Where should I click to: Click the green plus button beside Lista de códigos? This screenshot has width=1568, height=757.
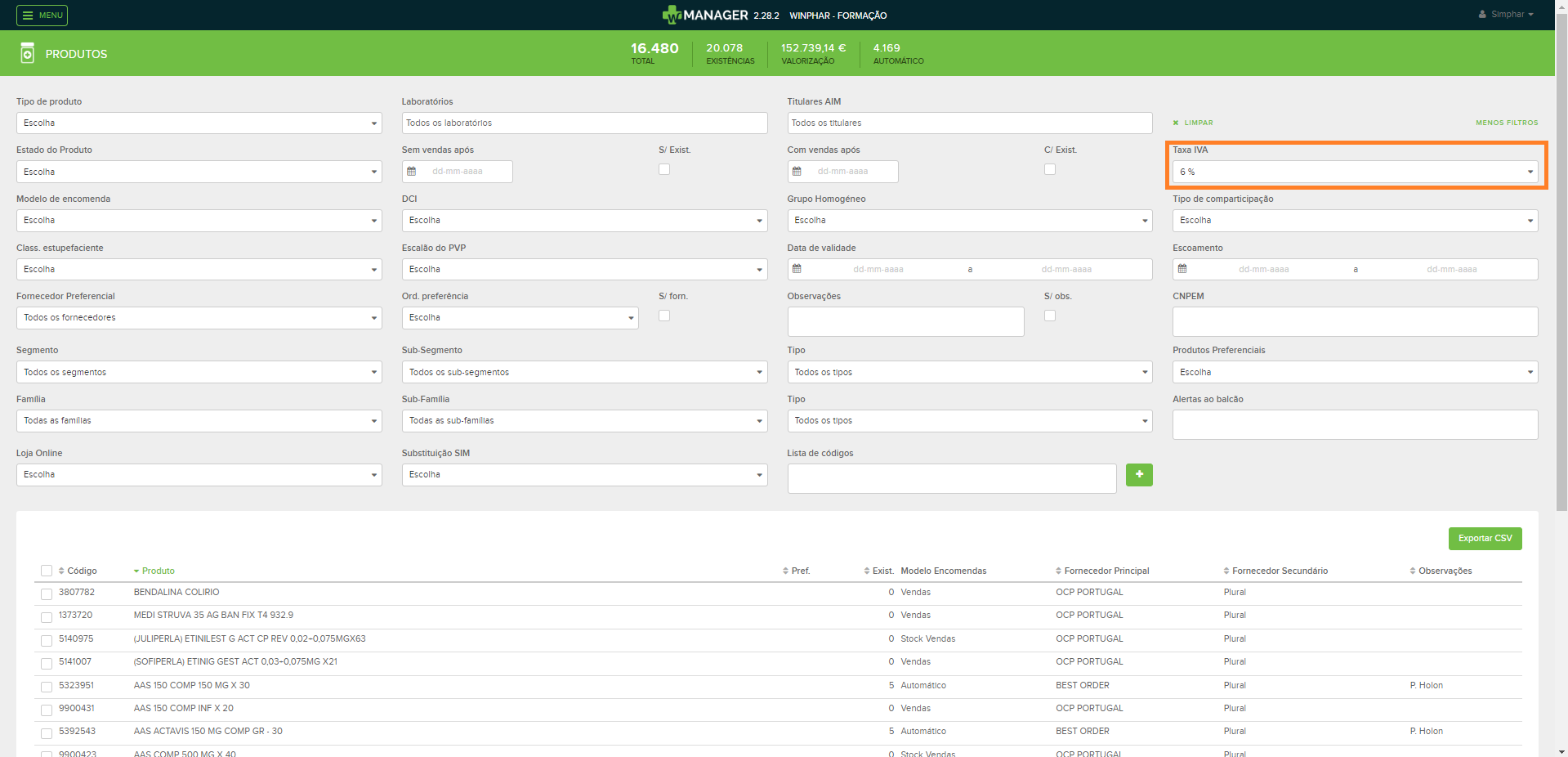(1138, 475)
